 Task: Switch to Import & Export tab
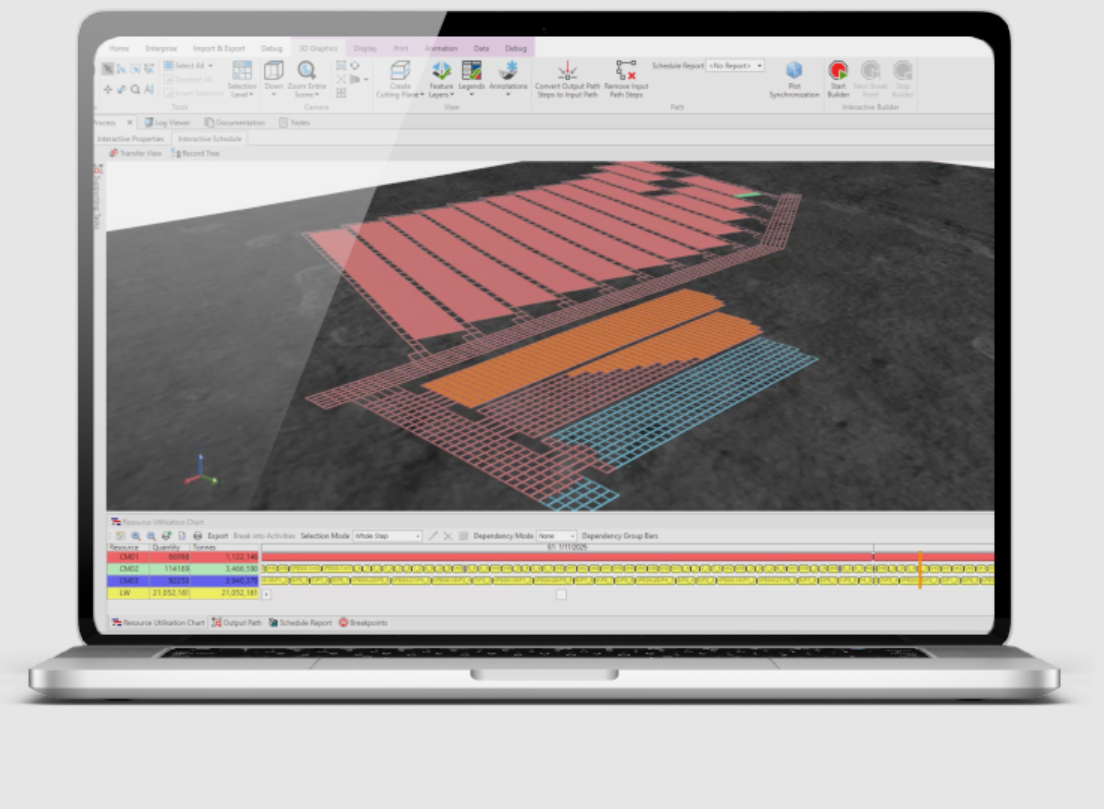point(219,49)
